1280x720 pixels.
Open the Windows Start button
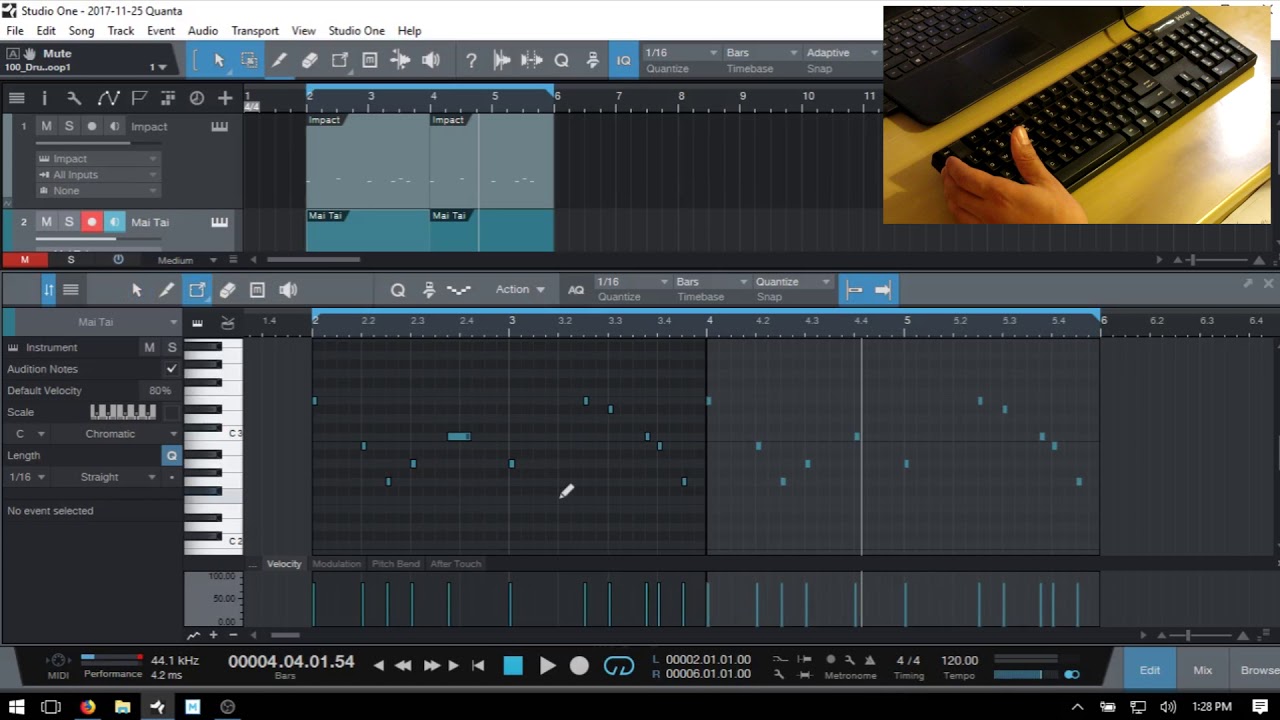click(x=17, y=707)
